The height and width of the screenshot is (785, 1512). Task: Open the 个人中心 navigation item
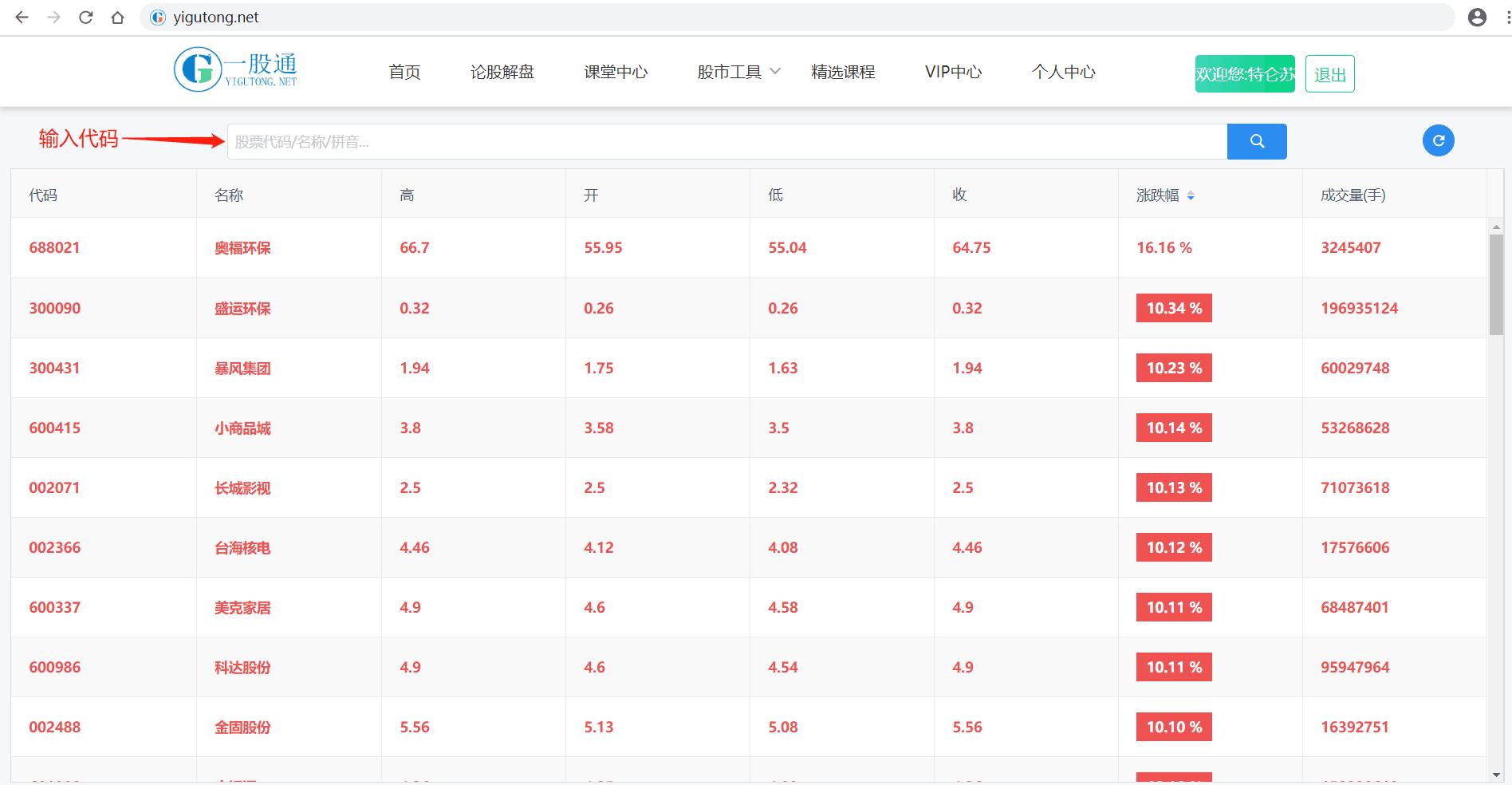[x=1064, y=72]
